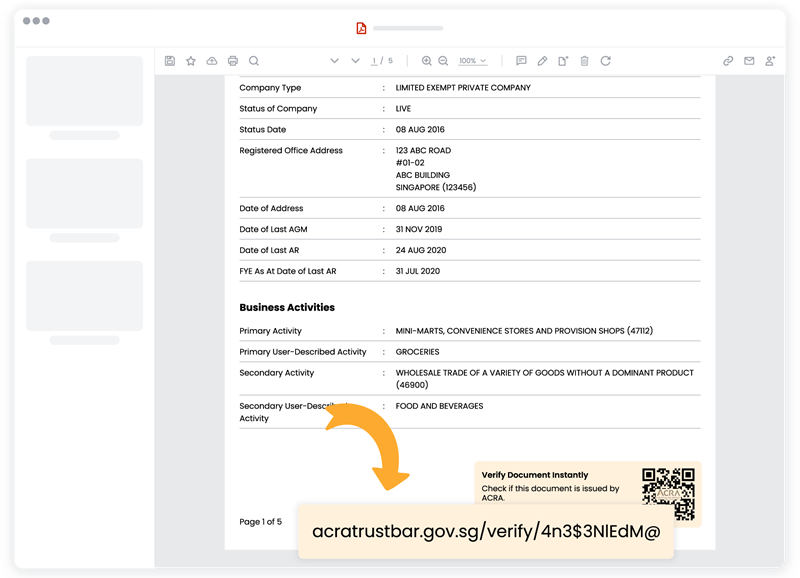800x578 pixels.
Task: Add a new page with the page icon
Action: (562, 60)
